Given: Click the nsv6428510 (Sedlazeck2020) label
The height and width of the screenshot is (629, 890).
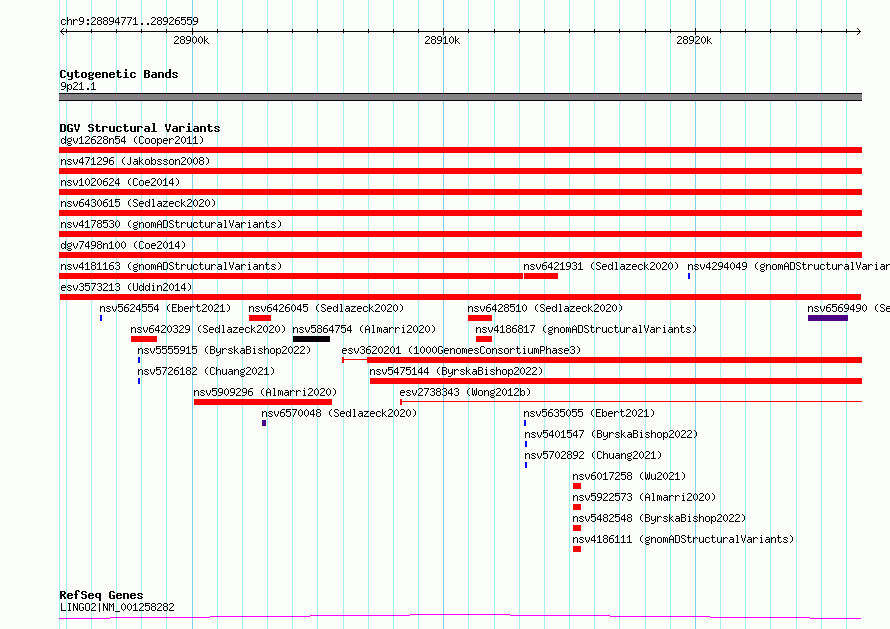Looking at the screenshot, I should [545, 308].
